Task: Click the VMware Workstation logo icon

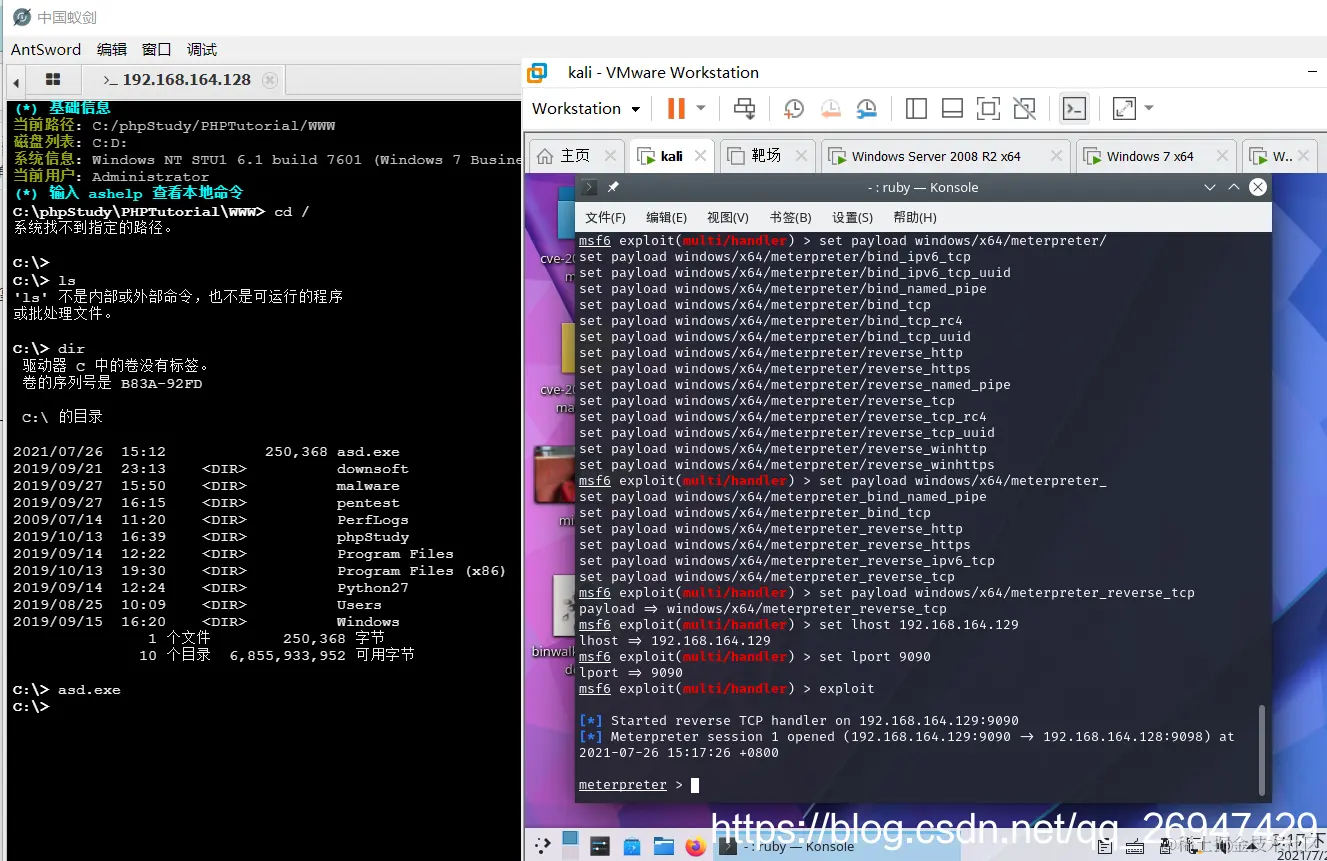Action: tap(538, 73)
